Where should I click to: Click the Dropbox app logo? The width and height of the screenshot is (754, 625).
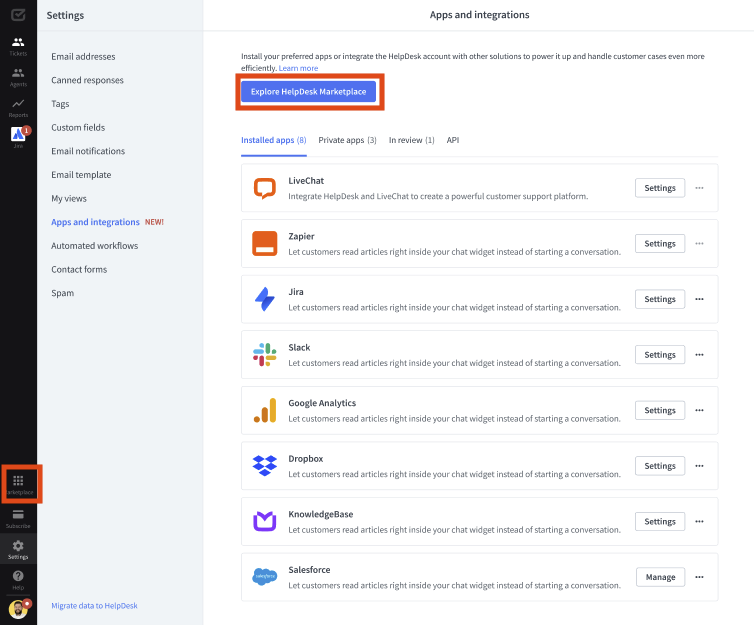tap(264, 465)
